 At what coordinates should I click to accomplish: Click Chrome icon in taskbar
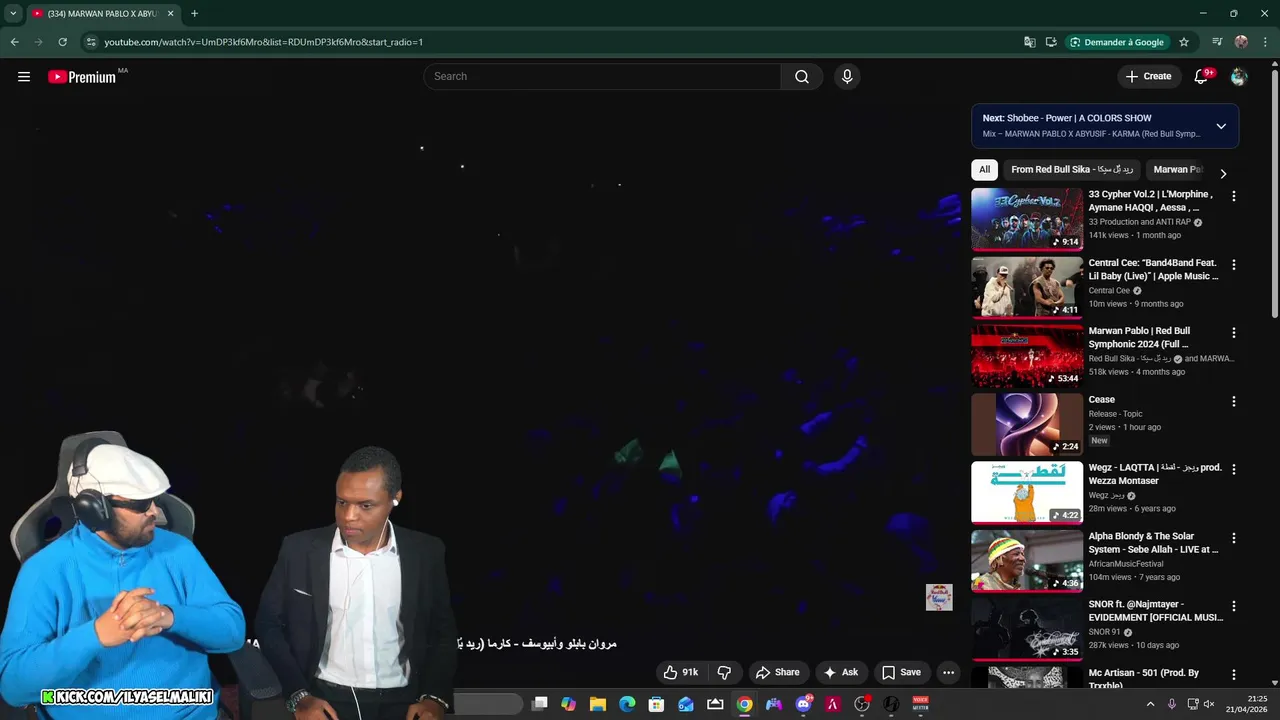(744, 704)
